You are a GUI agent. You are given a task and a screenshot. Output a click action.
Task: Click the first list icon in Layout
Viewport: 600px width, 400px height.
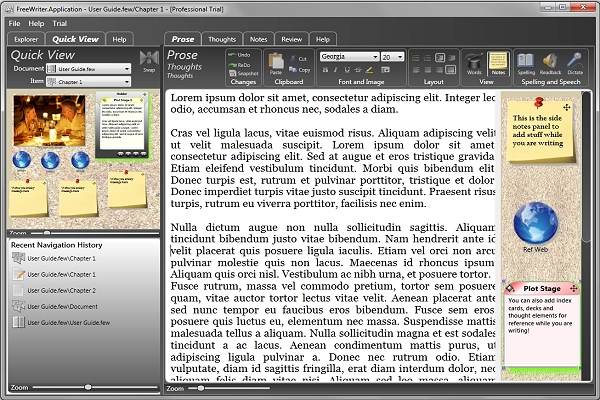pyautogui.click(x=416, y=58)
